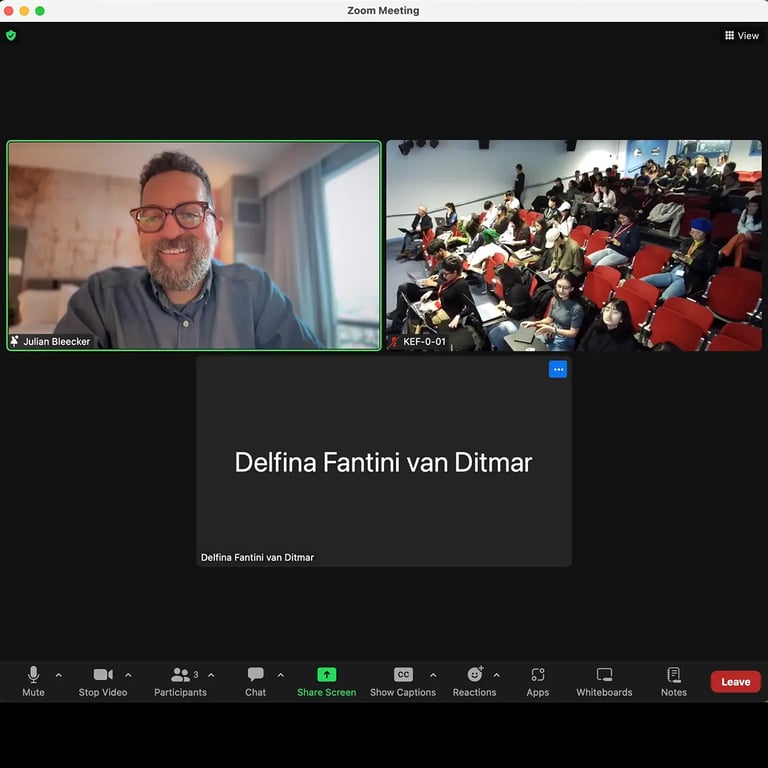Select Delfina Fantini van Ditmar's tile
The image size is (768, 768).
[384, 462]
